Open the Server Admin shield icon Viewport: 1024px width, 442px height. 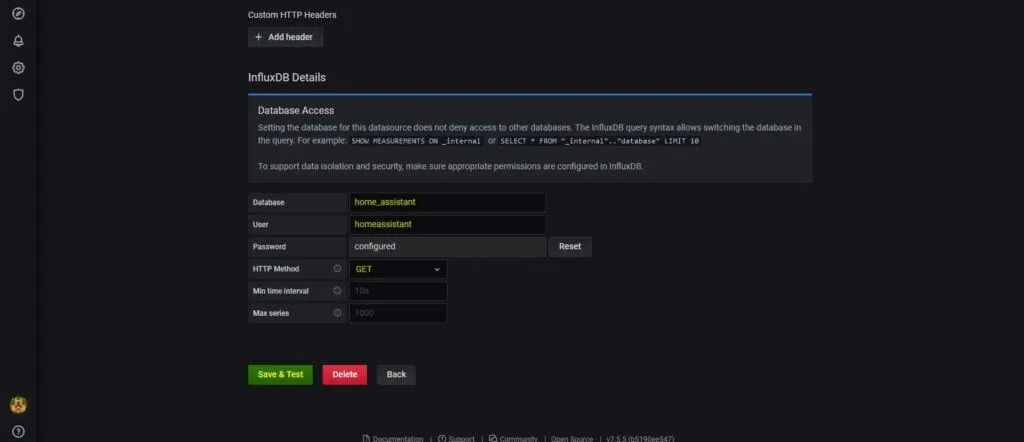click(x=18, y=95)
